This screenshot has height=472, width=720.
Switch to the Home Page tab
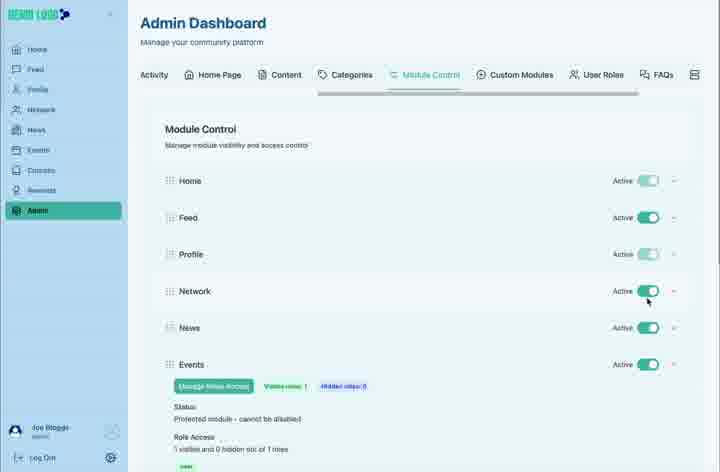click(x=213, y=75)
